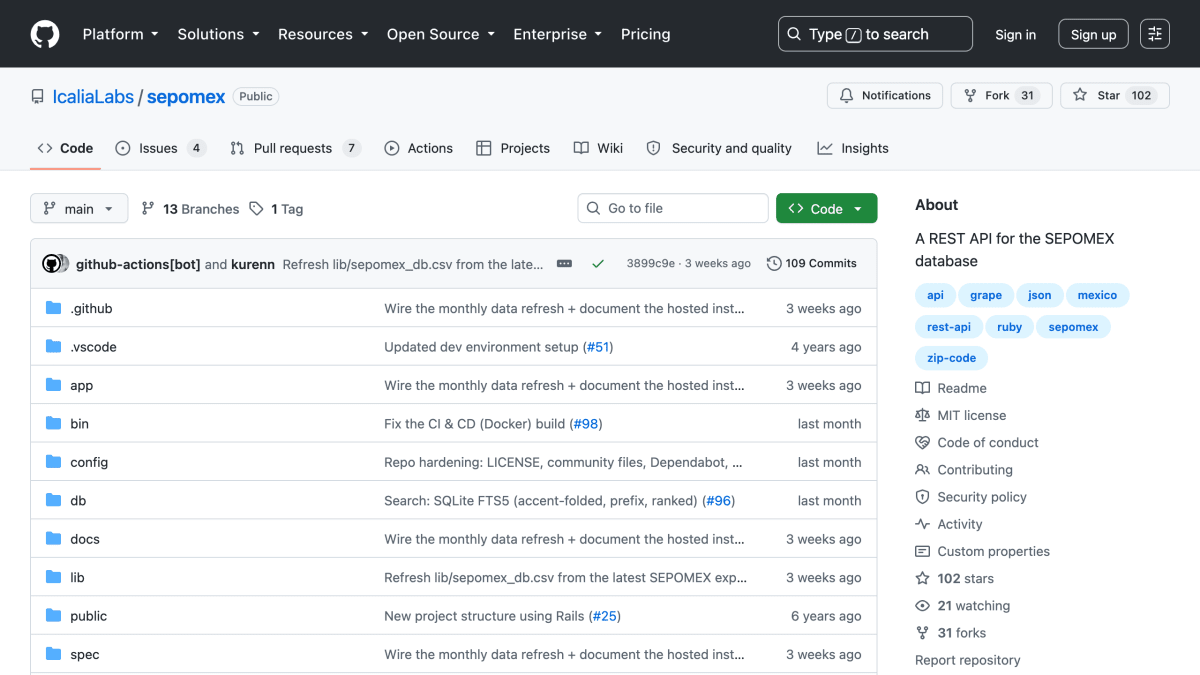
Task: Click the folder icon for docs
Action: coord(54,539)
